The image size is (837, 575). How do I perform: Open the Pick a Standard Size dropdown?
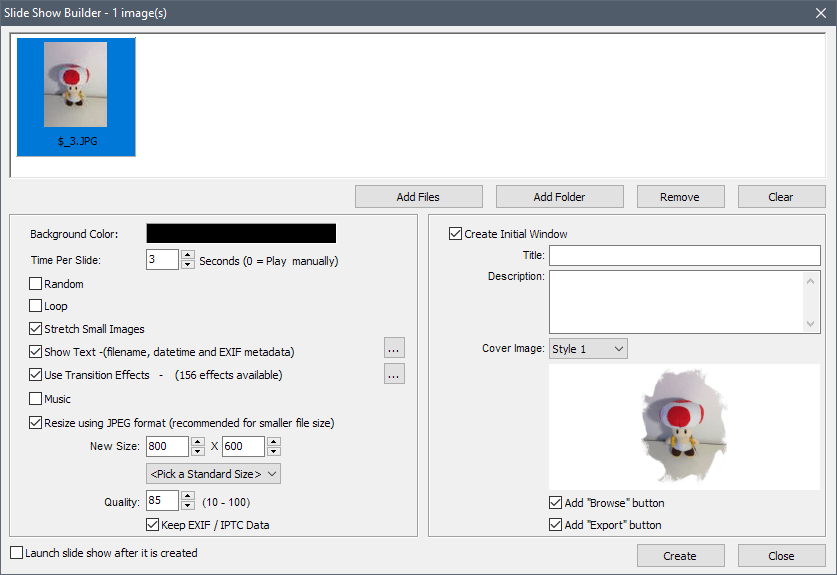pyautogui.click(x=214, y=474)
